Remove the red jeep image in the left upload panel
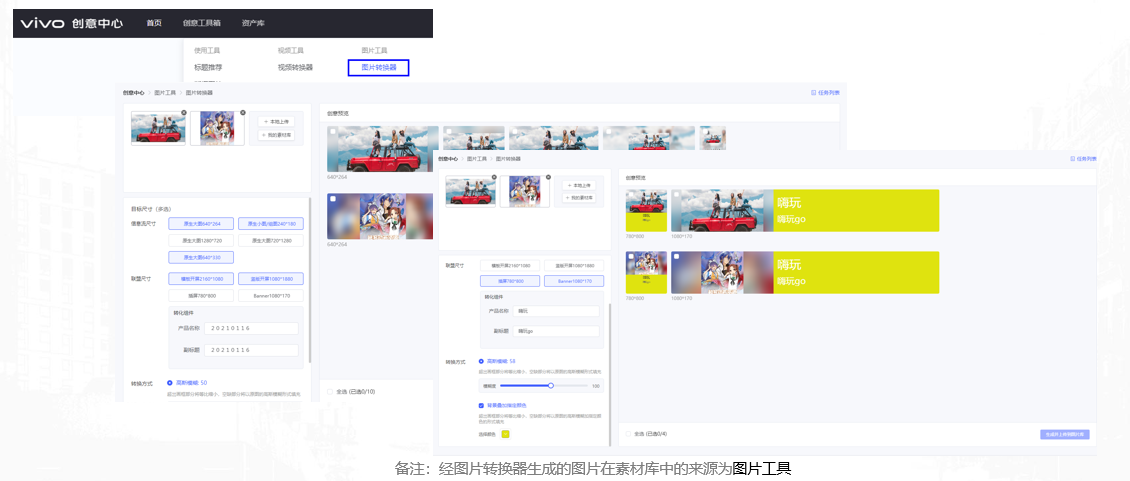This screenshot has height=481, width=1130. (184, 113)
